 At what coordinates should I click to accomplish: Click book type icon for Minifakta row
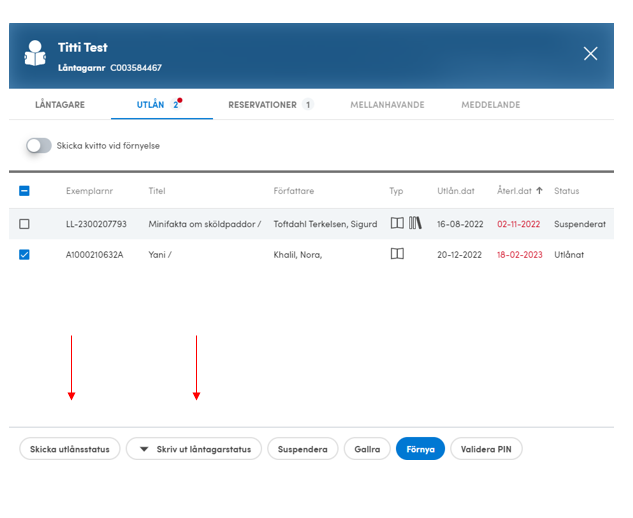(397, 223)
